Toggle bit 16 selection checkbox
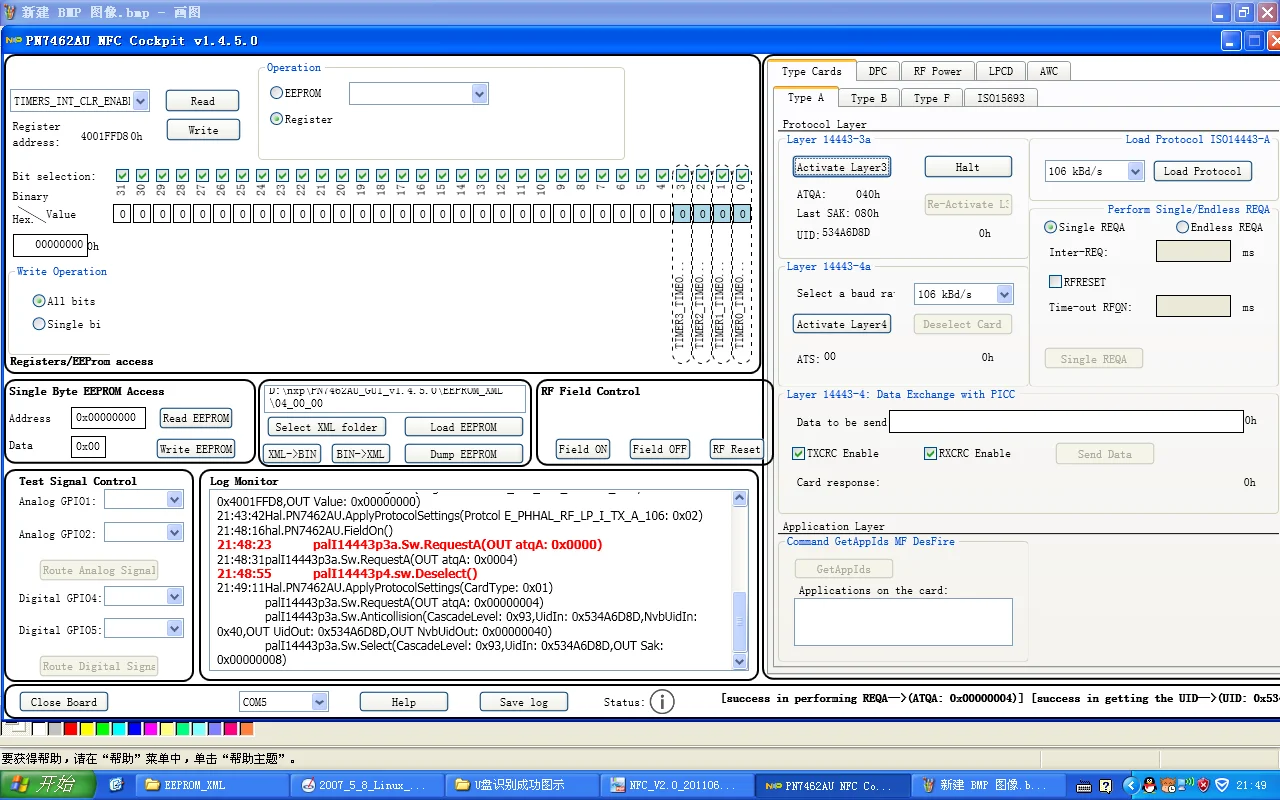The height and width of the screenshot is (800, 1280). click(422, 176)
